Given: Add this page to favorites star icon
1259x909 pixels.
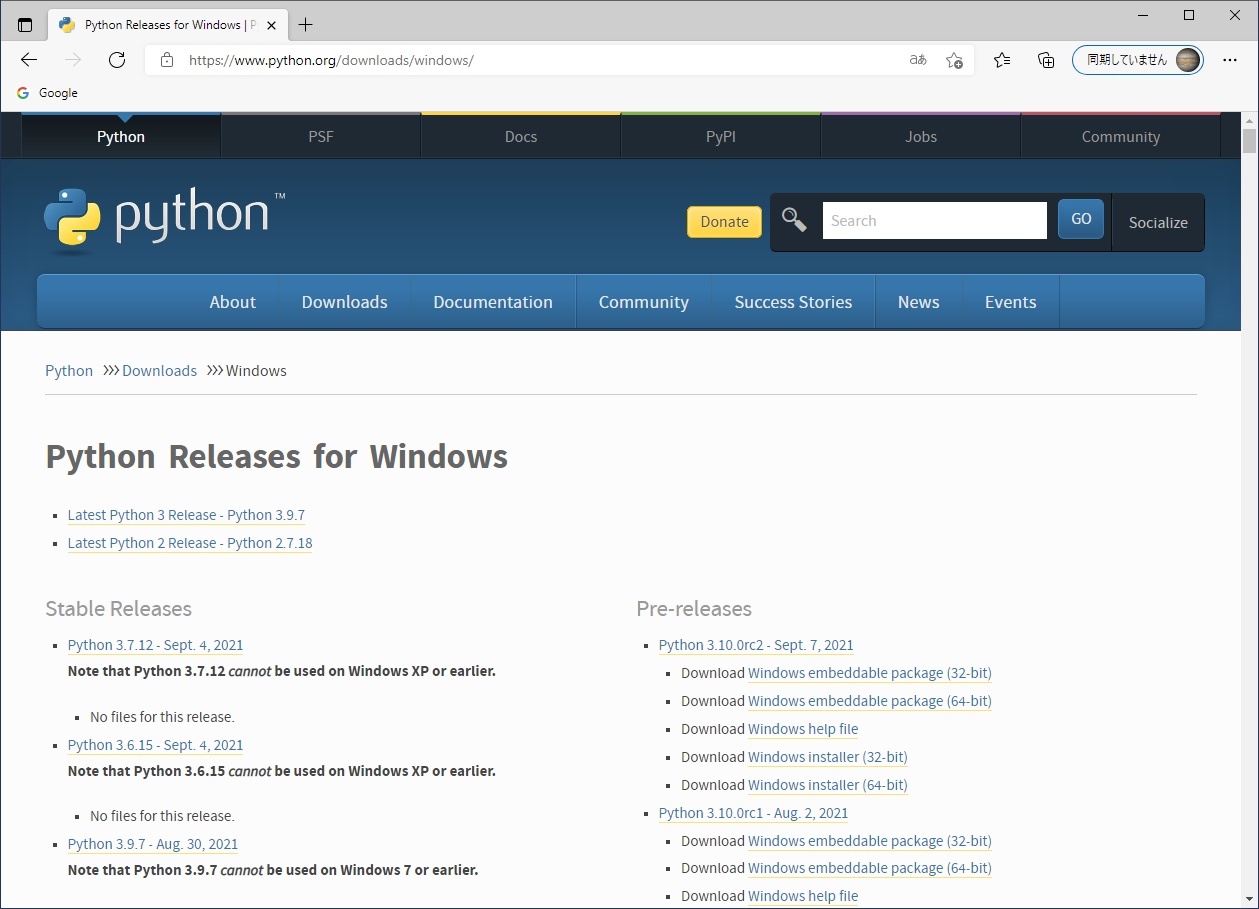Looking at the screenshot, I should click(x=955, y=60).
